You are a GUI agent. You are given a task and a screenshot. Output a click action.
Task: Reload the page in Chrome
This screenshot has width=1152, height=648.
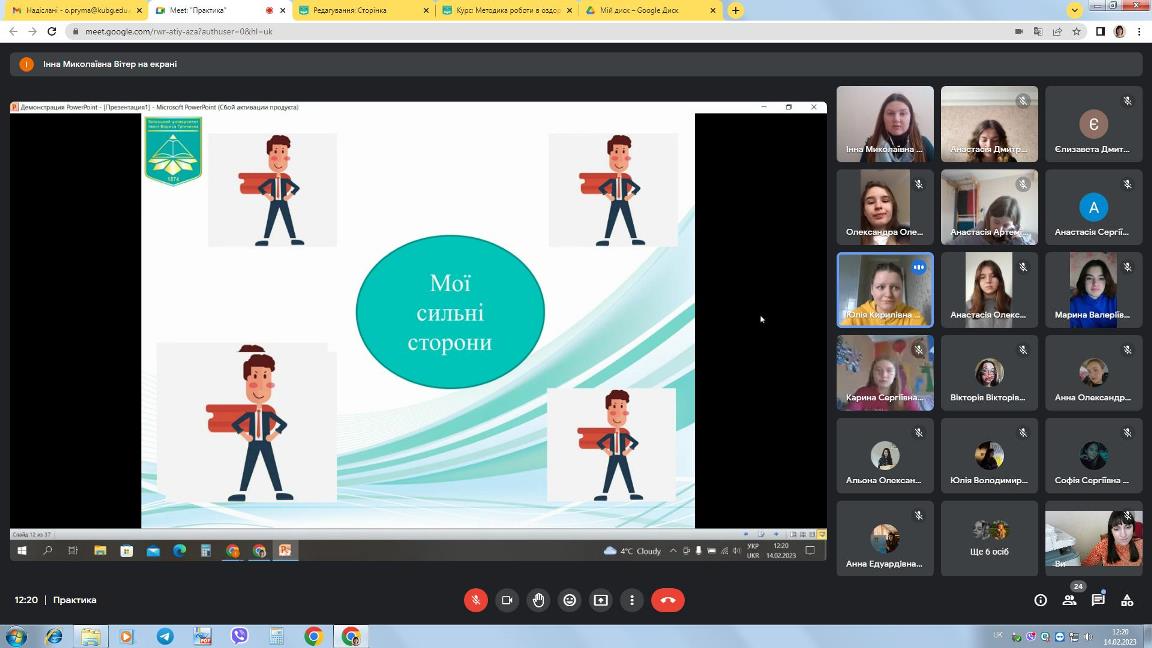(x=52, y=31)
